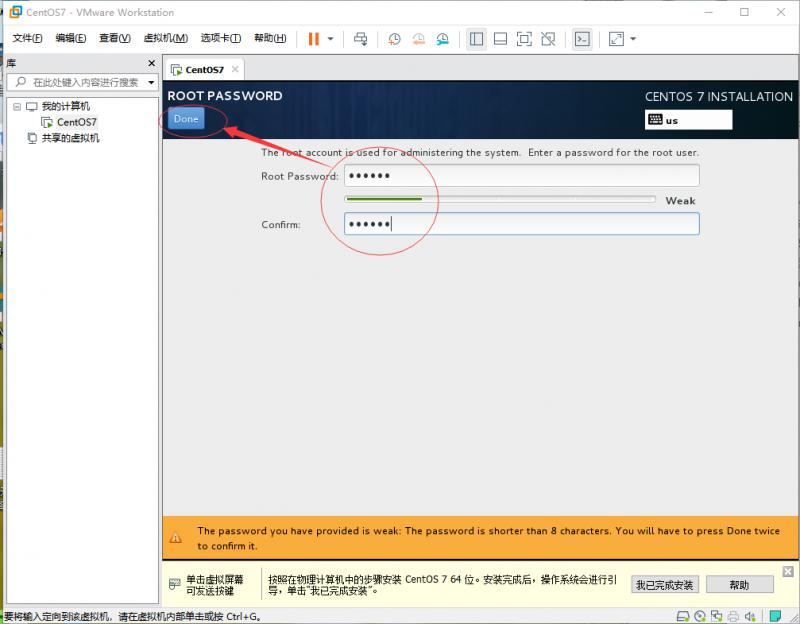Collapse the 我的计算机 tree node

17,107
